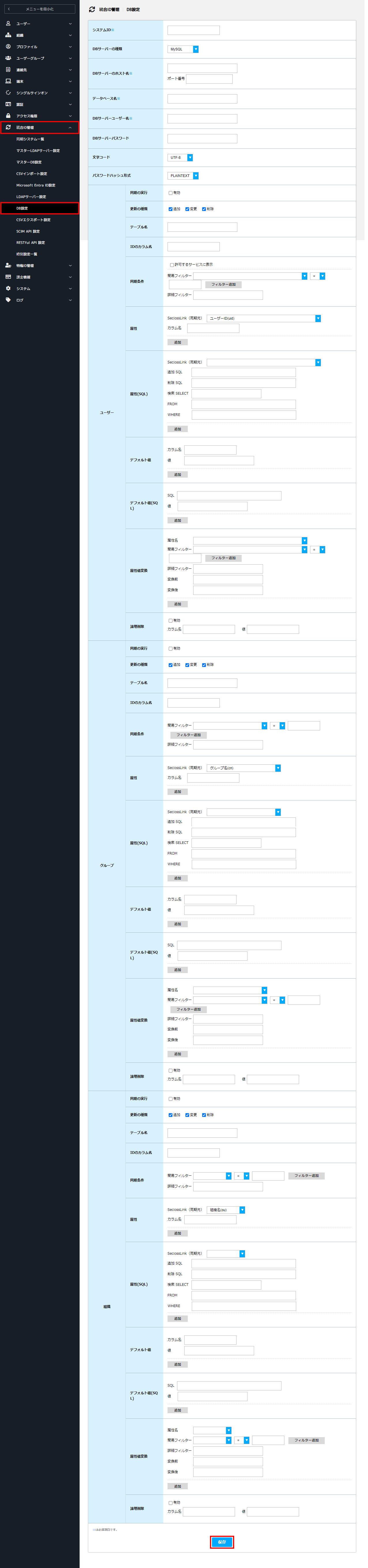368x1568 pixels.
Task: Click the データベース名 input field
Action: click(x=202, y=99)
